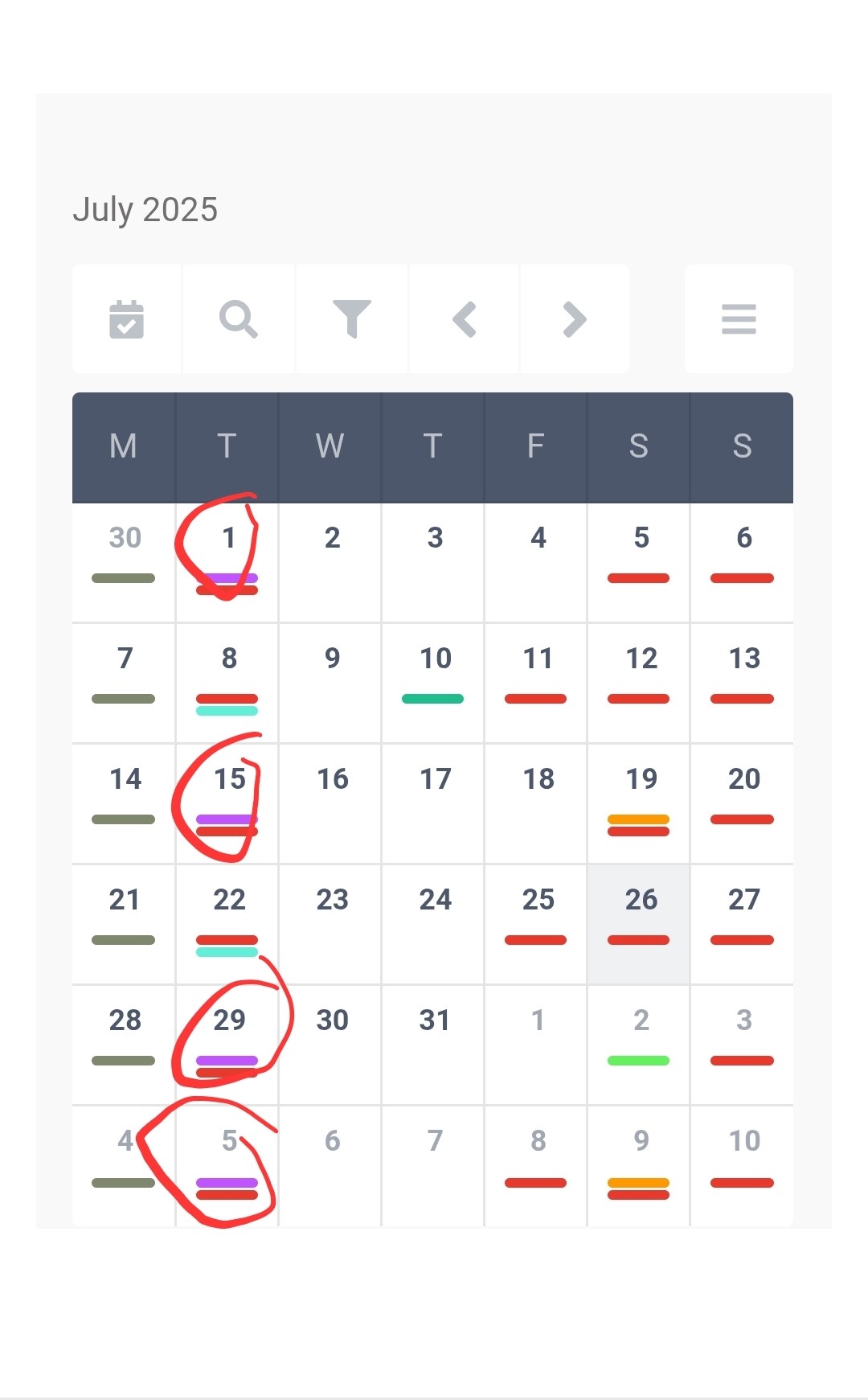This screenshot has width=868, height=1400.
Task: Click the Wednesday column header W
Action: click(x=330, y=446)
